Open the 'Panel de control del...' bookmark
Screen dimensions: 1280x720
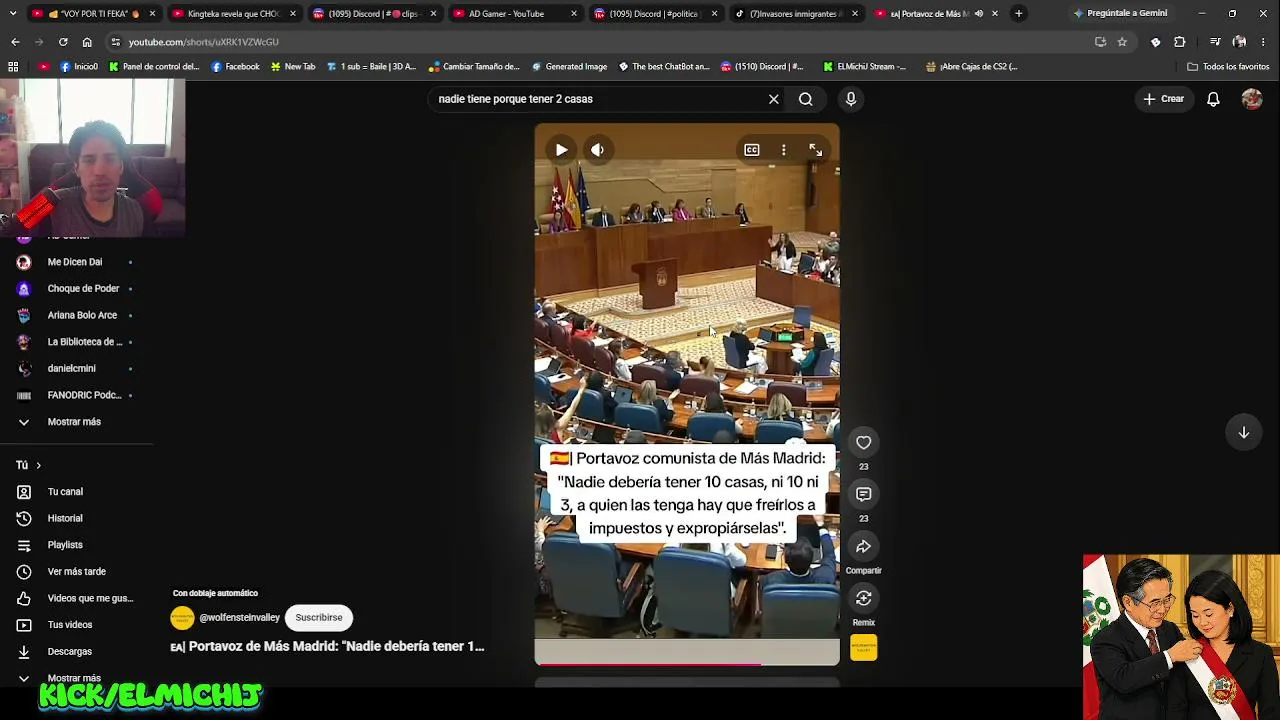point(154,67)
